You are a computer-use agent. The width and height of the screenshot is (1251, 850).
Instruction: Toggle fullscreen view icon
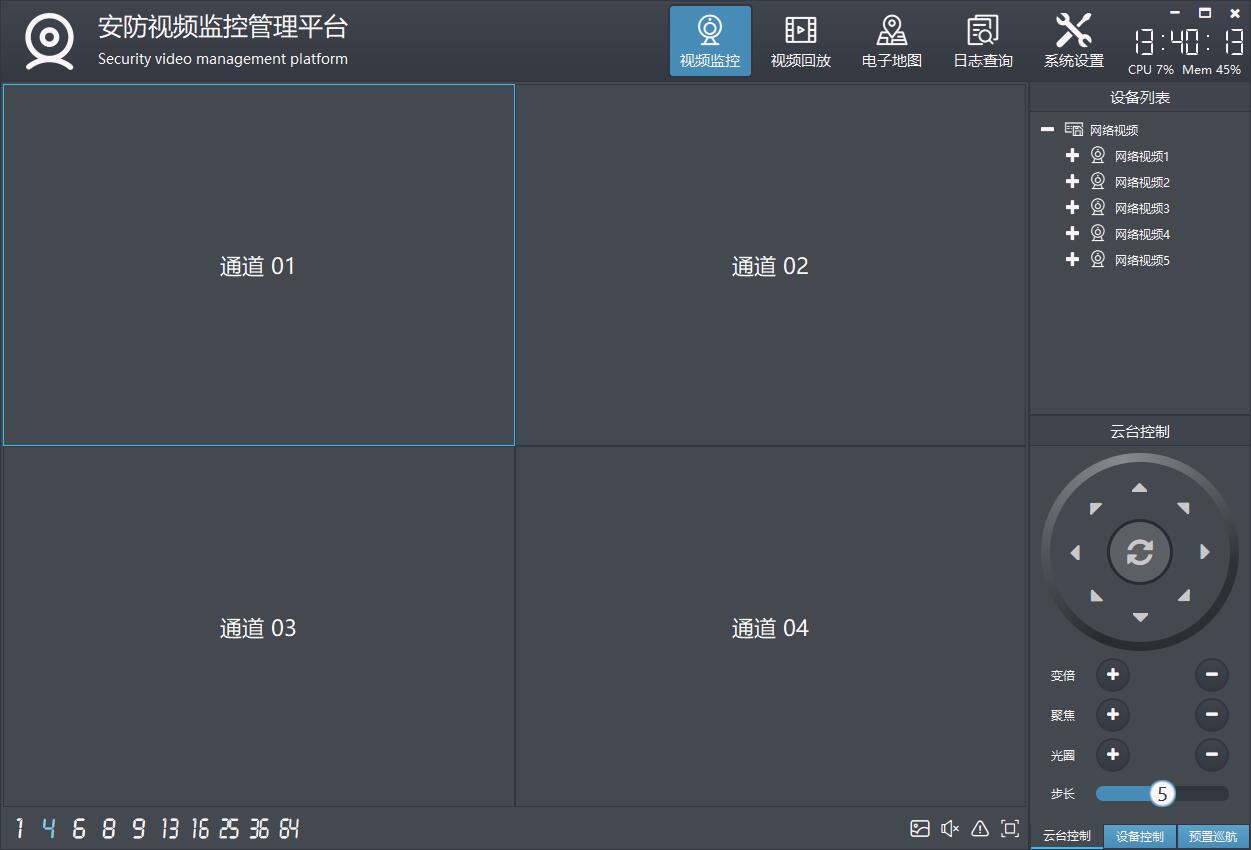1010,828
